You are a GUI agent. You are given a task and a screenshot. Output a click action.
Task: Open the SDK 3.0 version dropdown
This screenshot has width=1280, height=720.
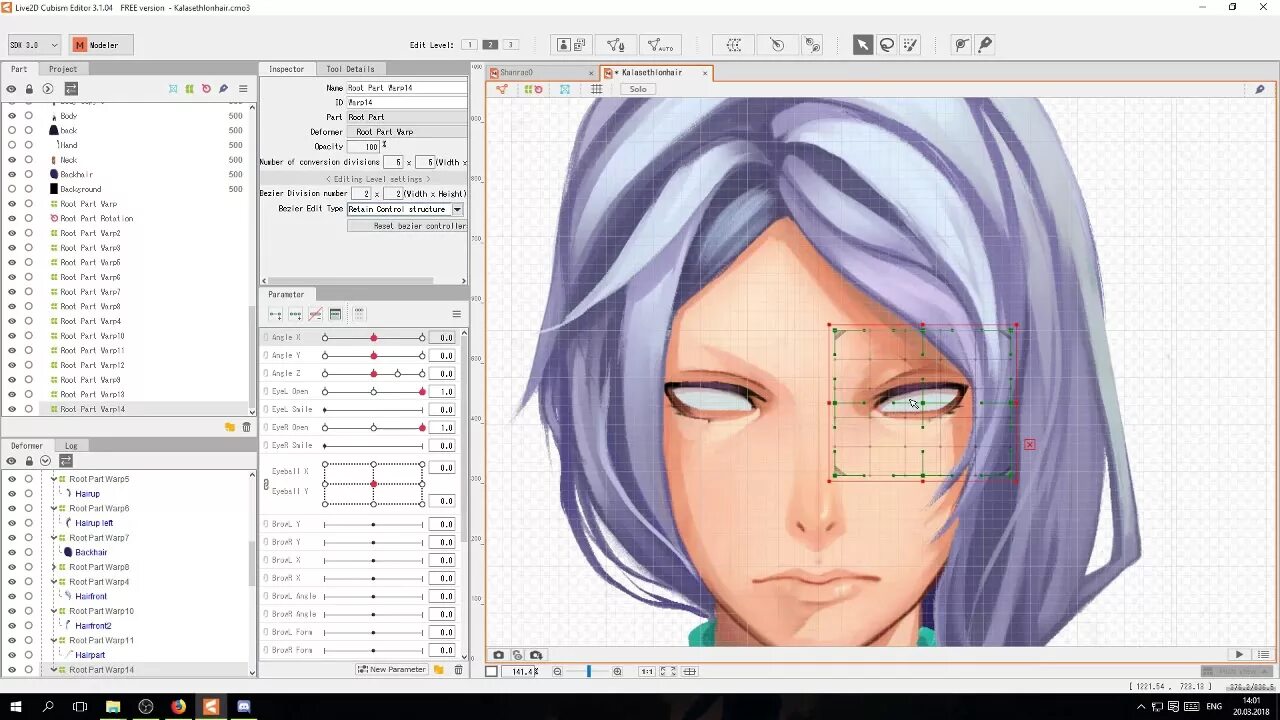click(x=34, y=45)
